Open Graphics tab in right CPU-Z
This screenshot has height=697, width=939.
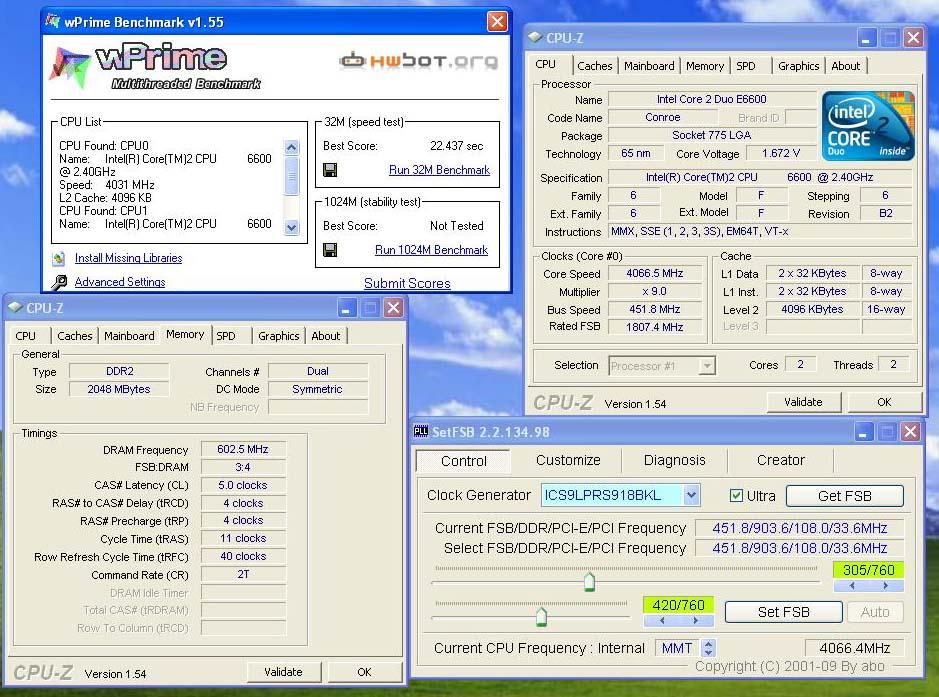[798, 66]
